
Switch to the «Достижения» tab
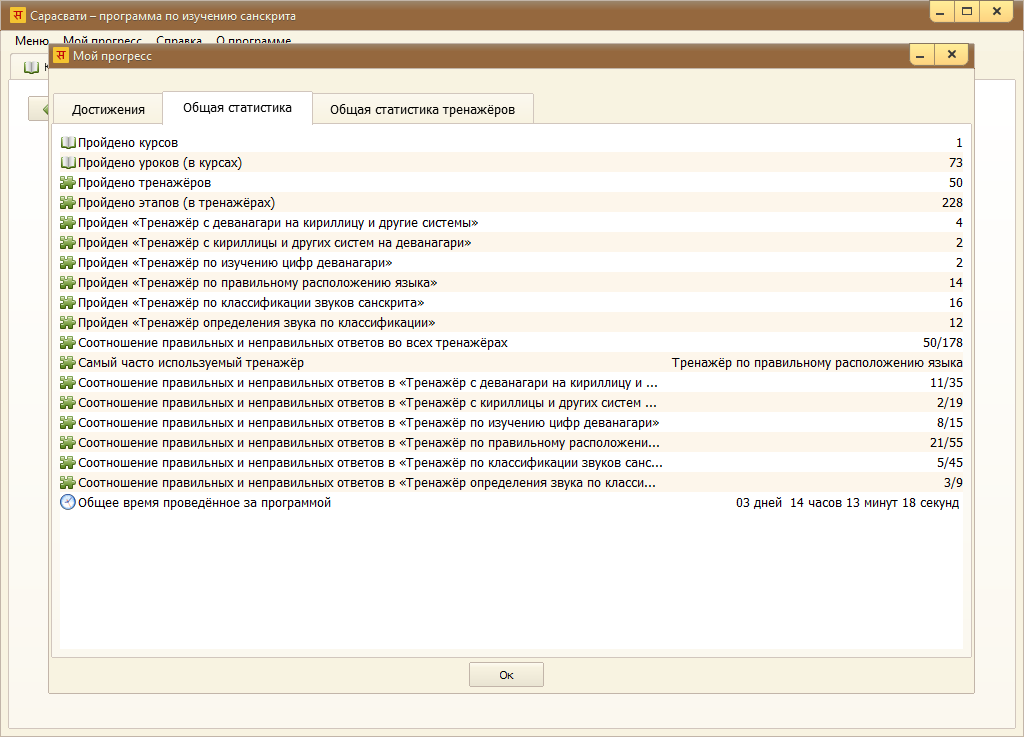107,109
